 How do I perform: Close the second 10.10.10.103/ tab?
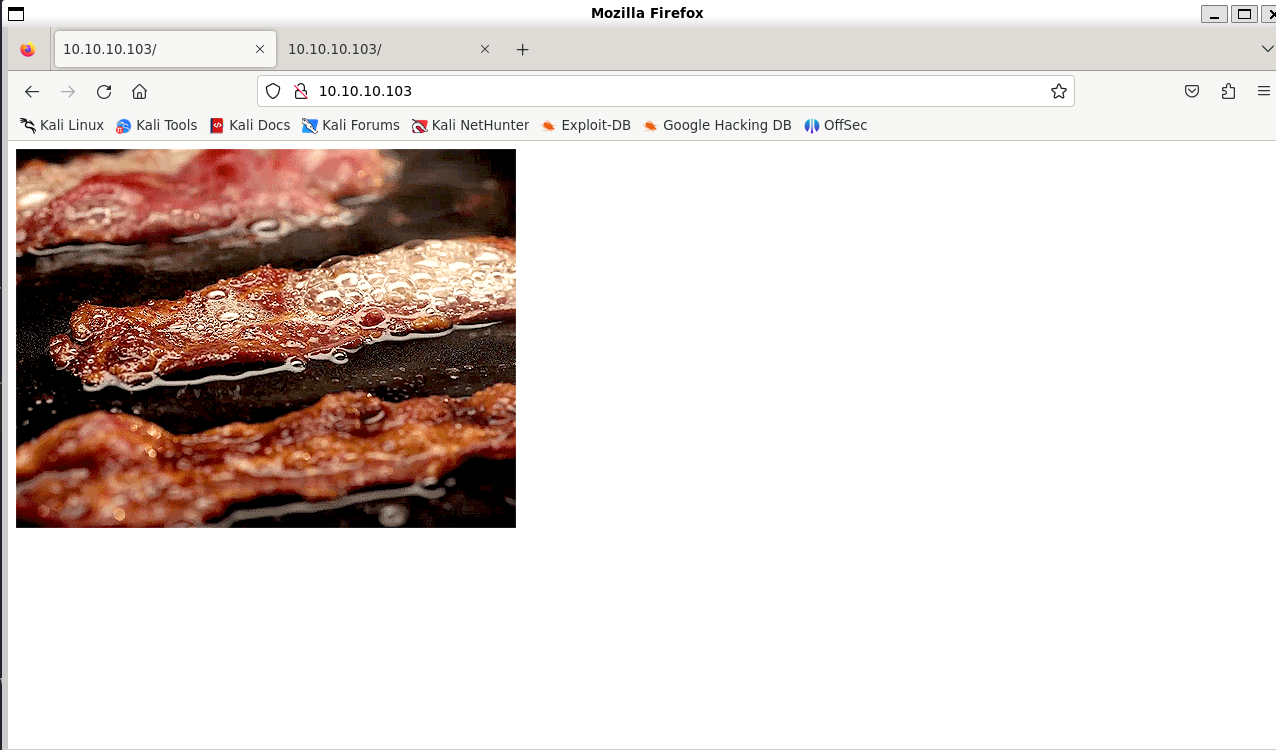(485, 49)
